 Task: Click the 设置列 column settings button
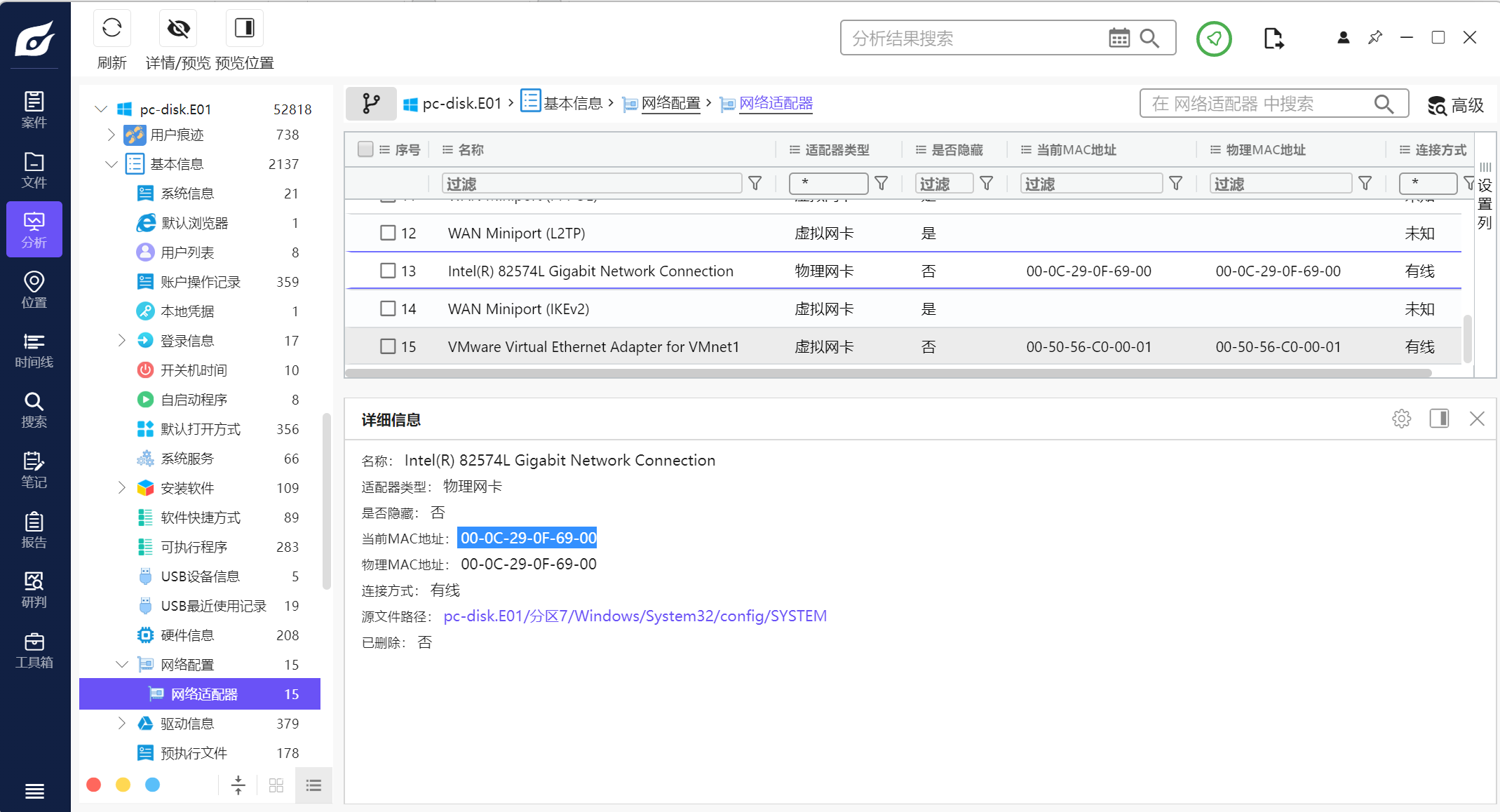1485,196
